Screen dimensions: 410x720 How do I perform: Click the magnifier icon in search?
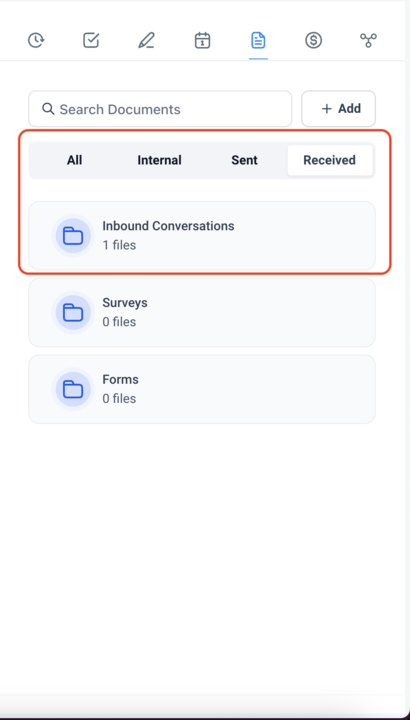(48, 109)
